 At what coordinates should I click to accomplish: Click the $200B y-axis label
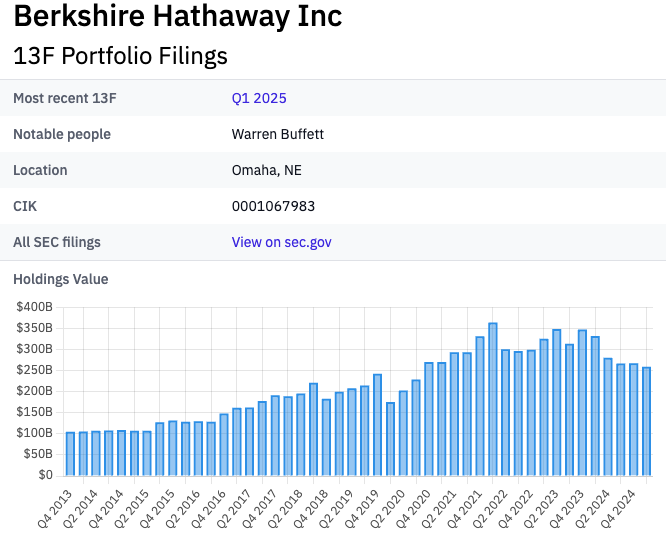34,391
